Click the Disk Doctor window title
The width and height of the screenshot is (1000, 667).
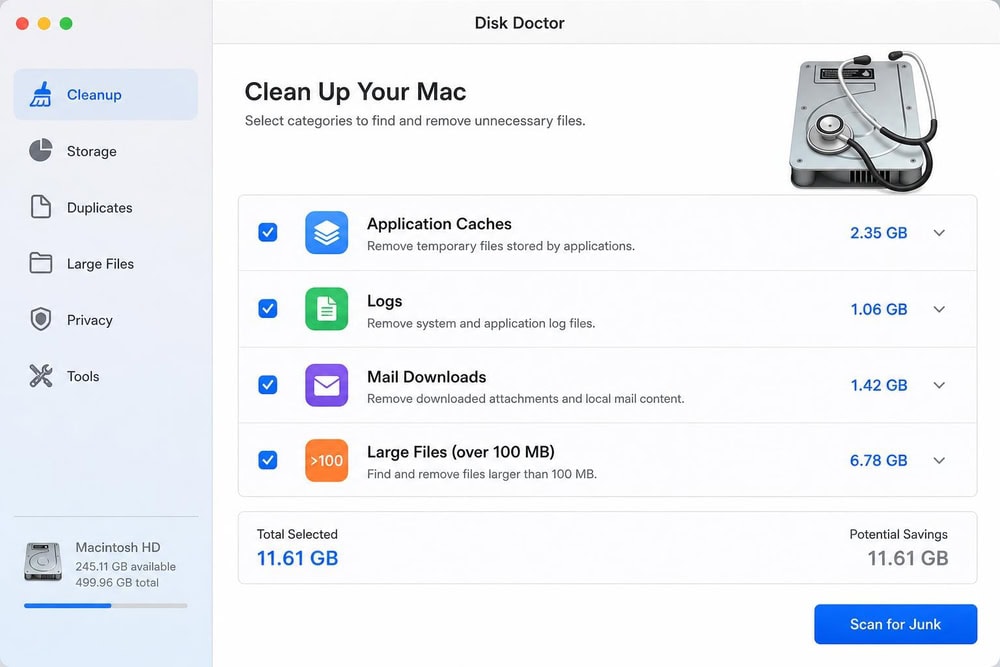[x=519, y=23]
